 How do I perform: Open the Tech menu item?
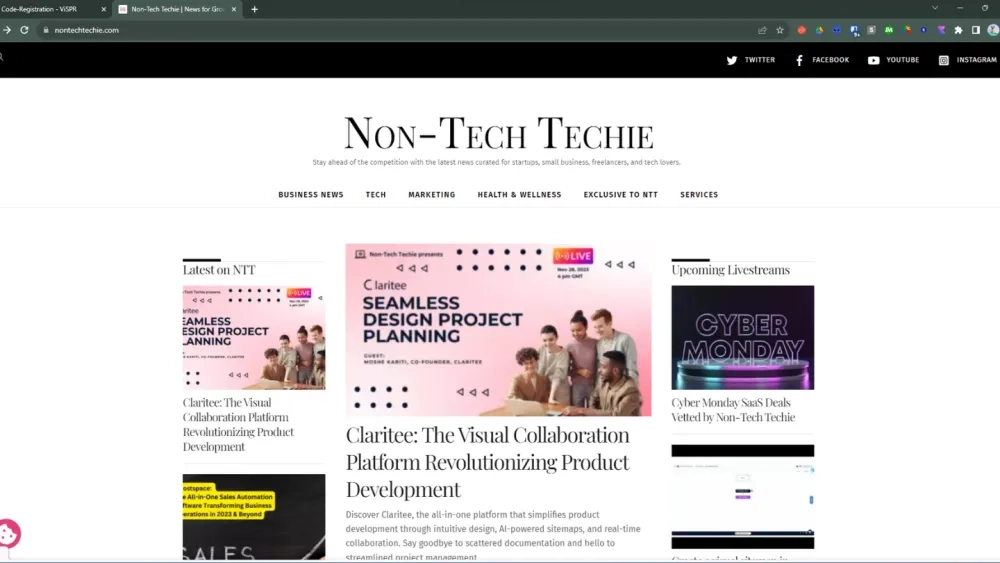coord(376,194)
